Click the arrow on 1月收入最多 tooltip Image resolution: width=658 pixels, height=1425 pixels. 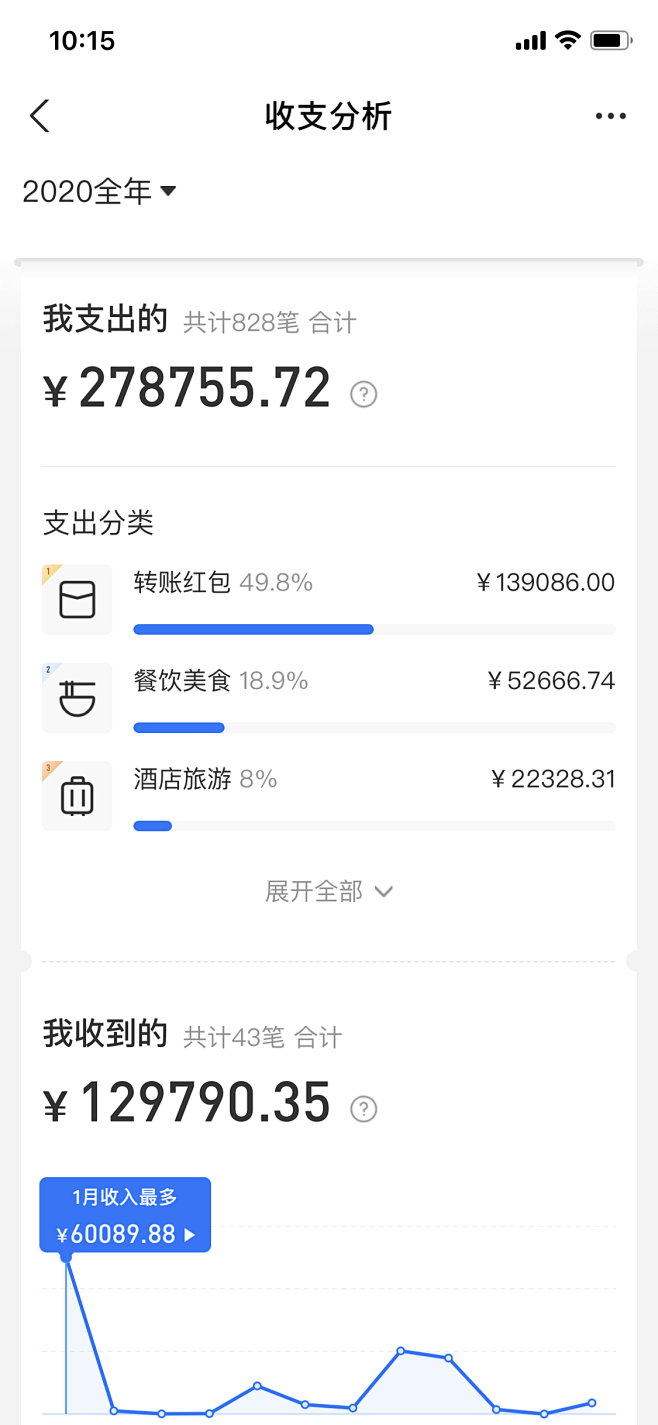click(190, 1235)
